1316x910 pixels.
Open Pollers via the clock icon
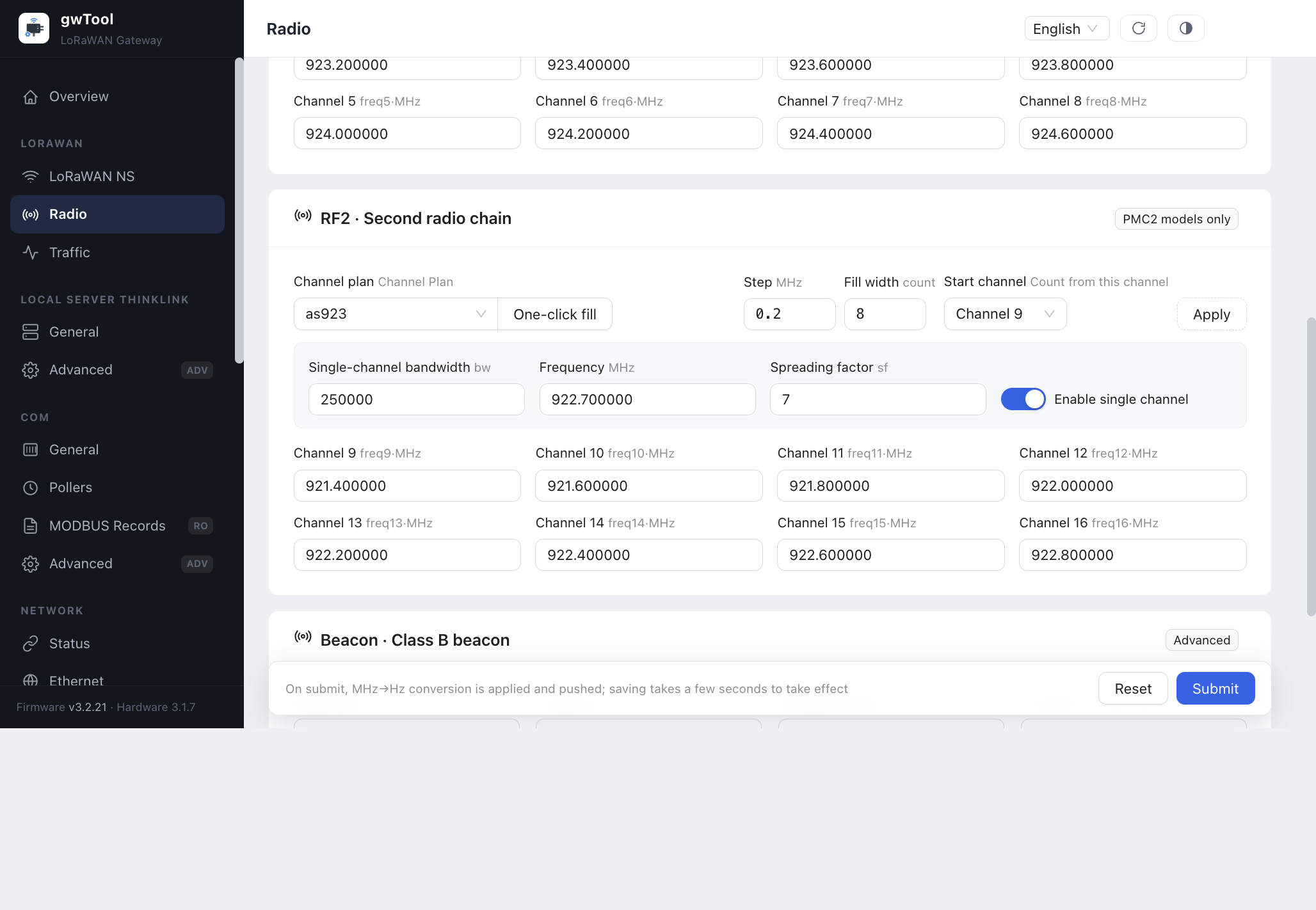click(30, 488)
